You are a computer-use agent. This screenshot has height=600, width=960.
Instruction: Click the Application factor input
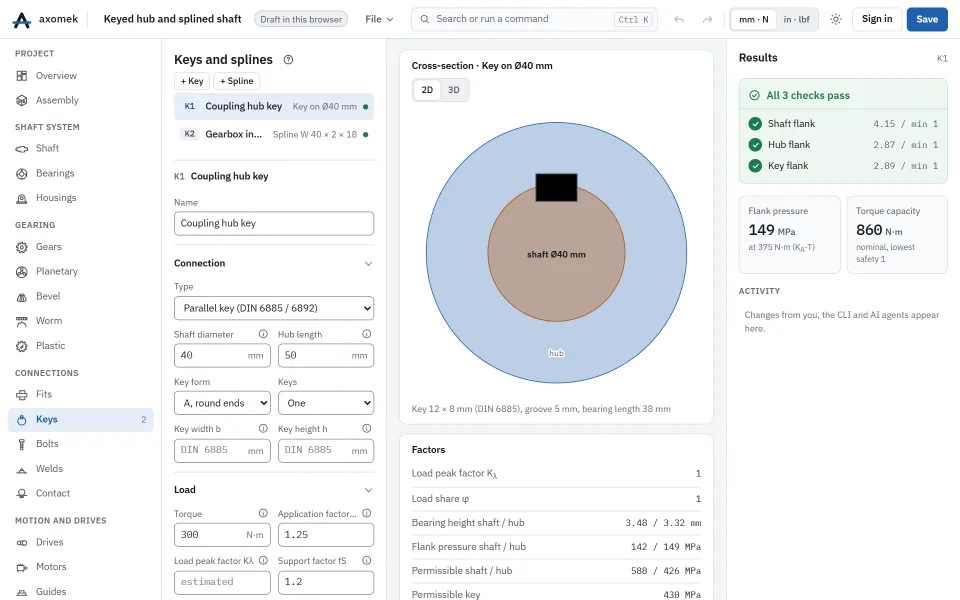click(x=326, y=535)
